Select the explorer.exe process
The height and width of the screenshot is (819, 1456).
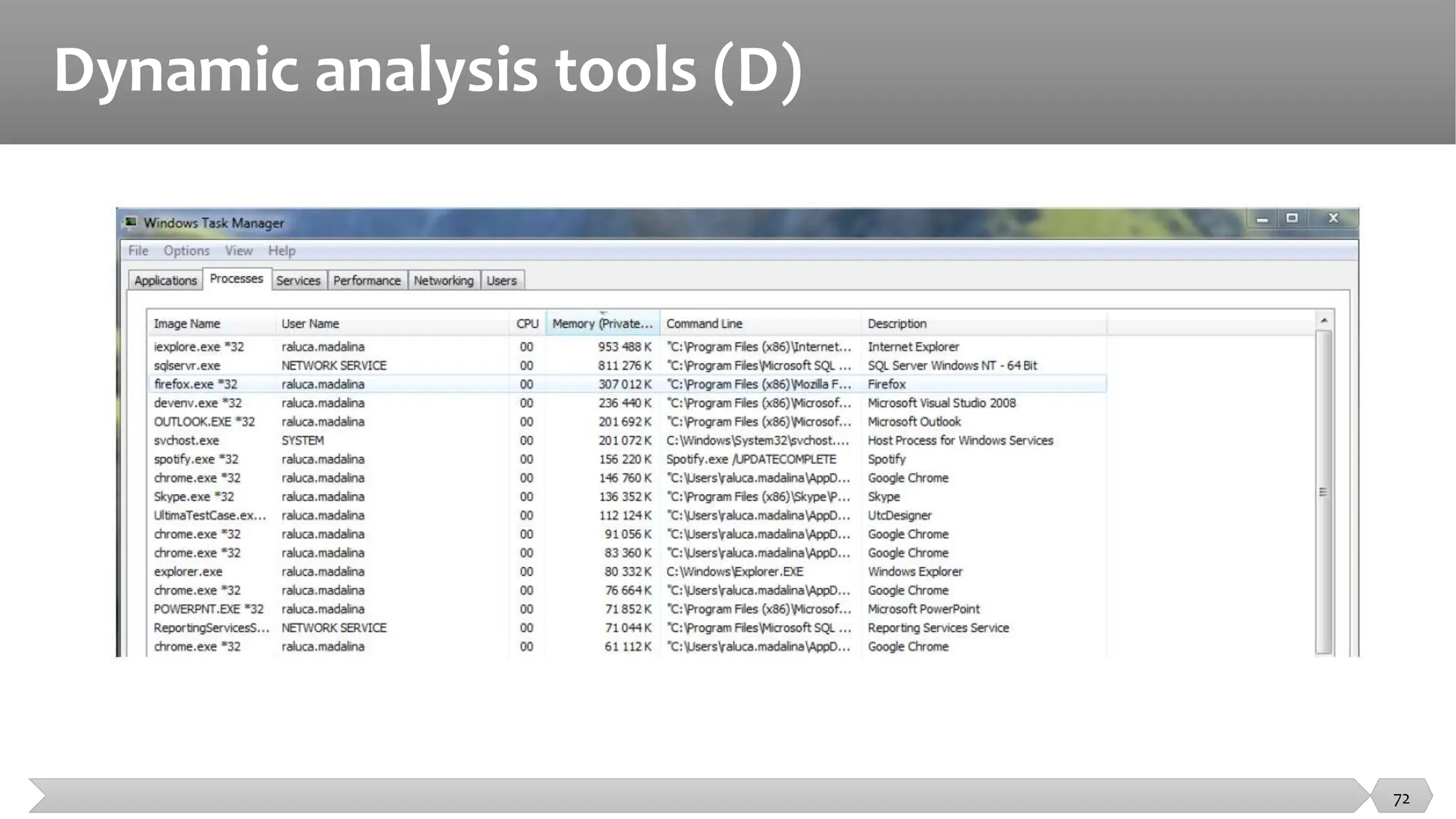point(627,572)
